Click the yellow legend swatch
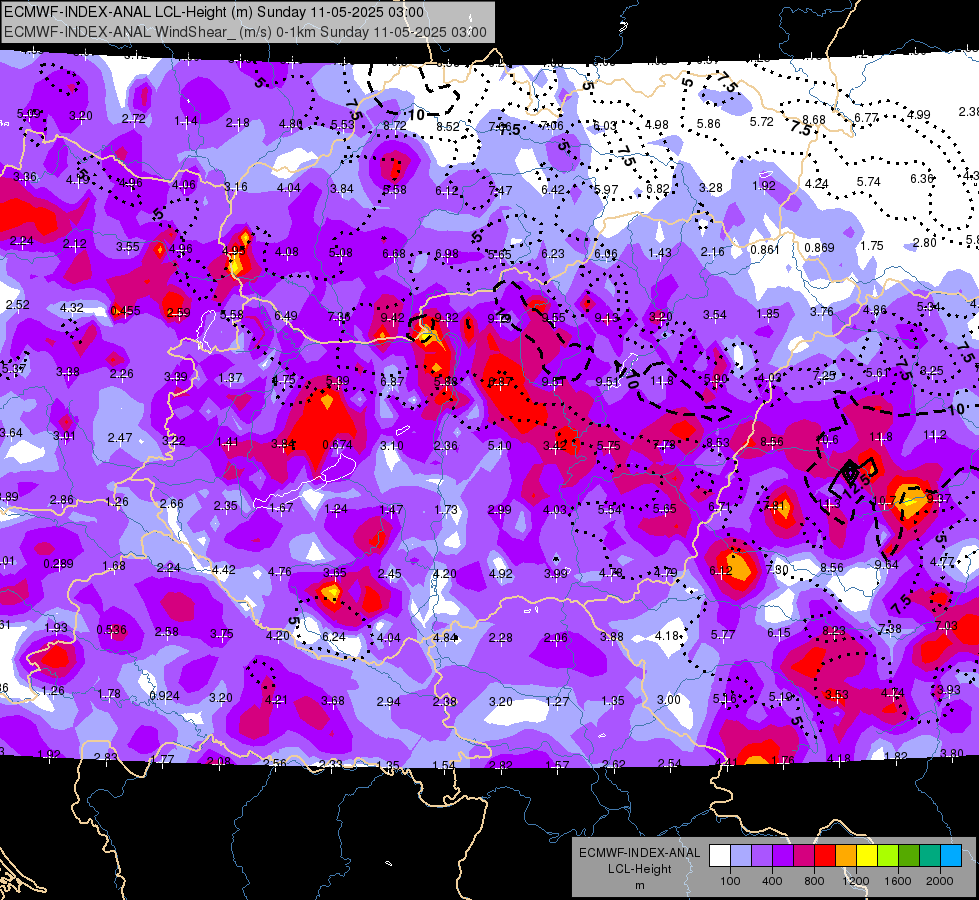 coord(867,856)
